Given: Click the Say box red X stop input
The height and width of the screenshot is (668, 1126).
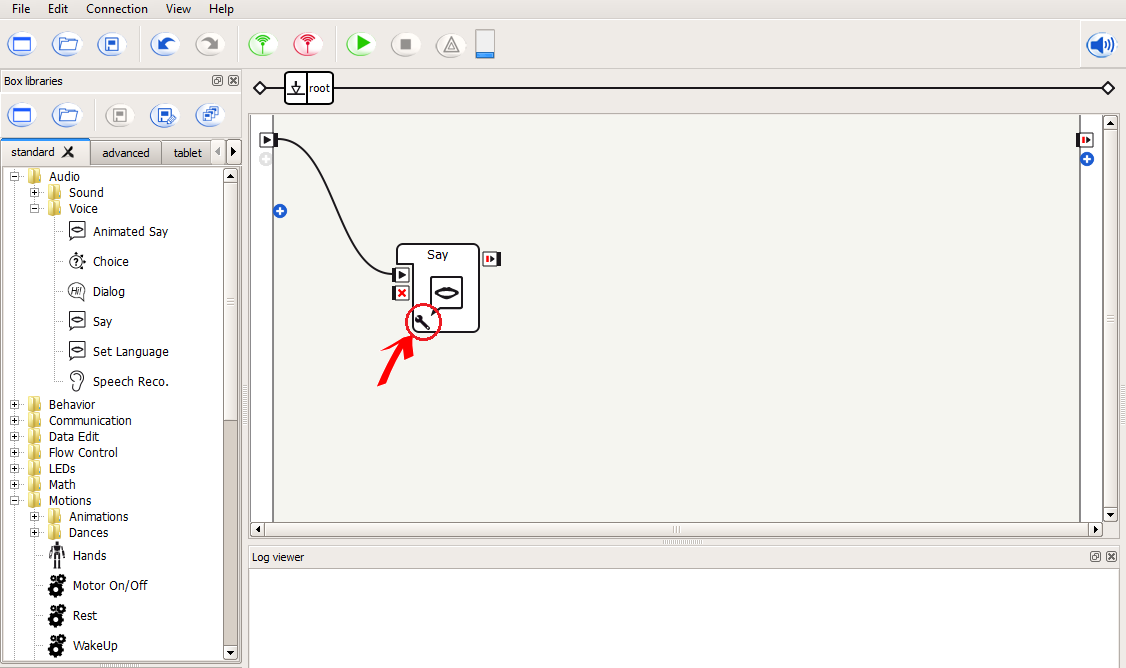Looking at the screenshot, I should [x=401, y=293].
